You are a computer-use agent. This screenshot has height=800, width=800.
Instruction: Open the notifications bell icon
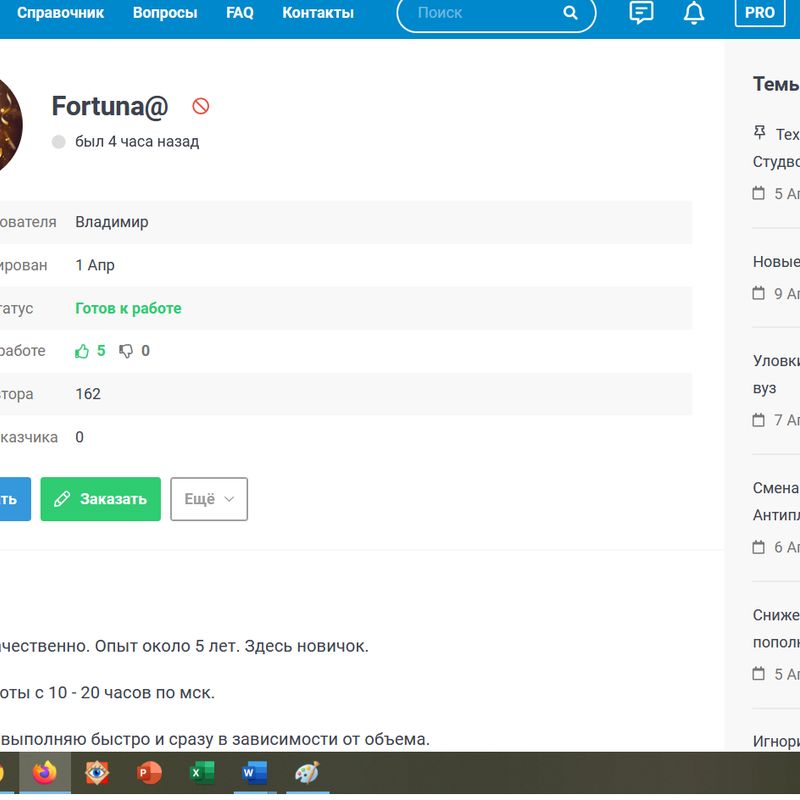click(693, 13)
